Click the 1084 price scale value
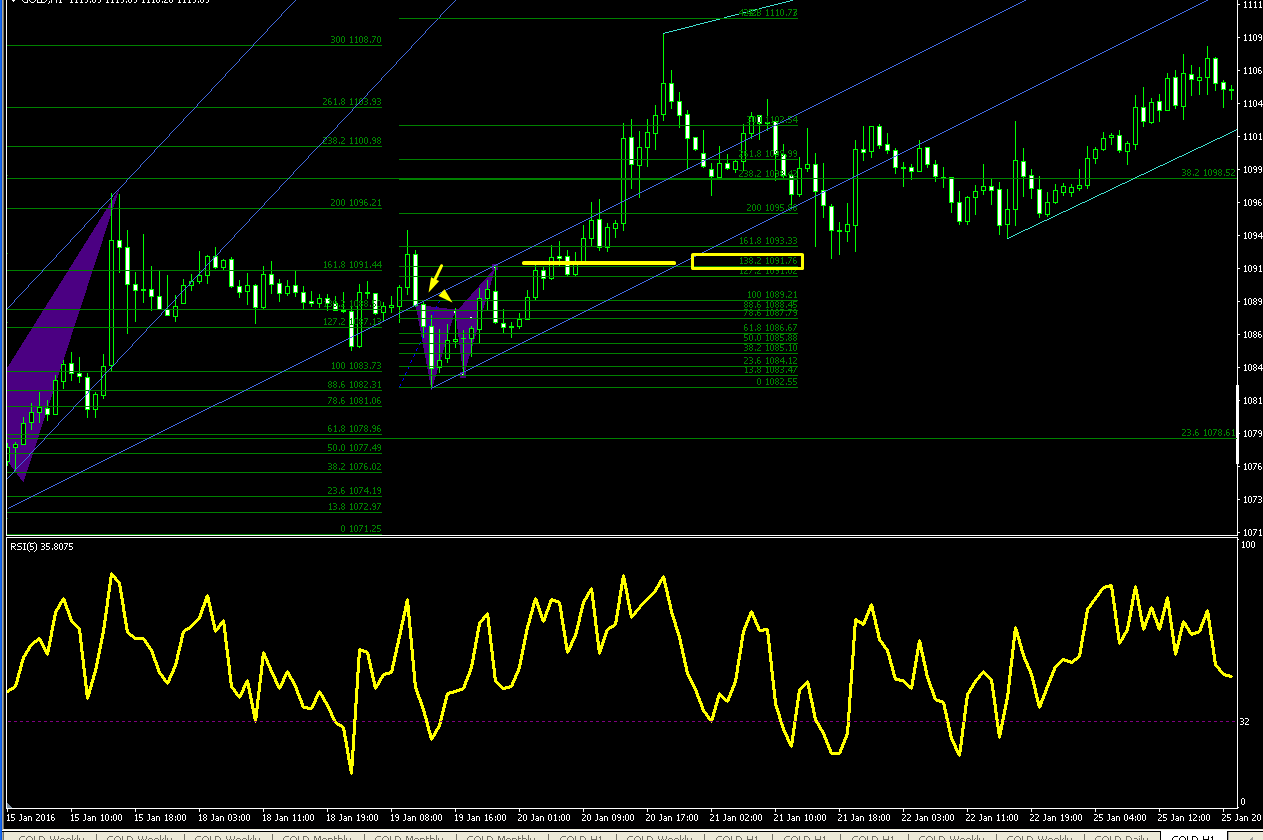 1251,368
